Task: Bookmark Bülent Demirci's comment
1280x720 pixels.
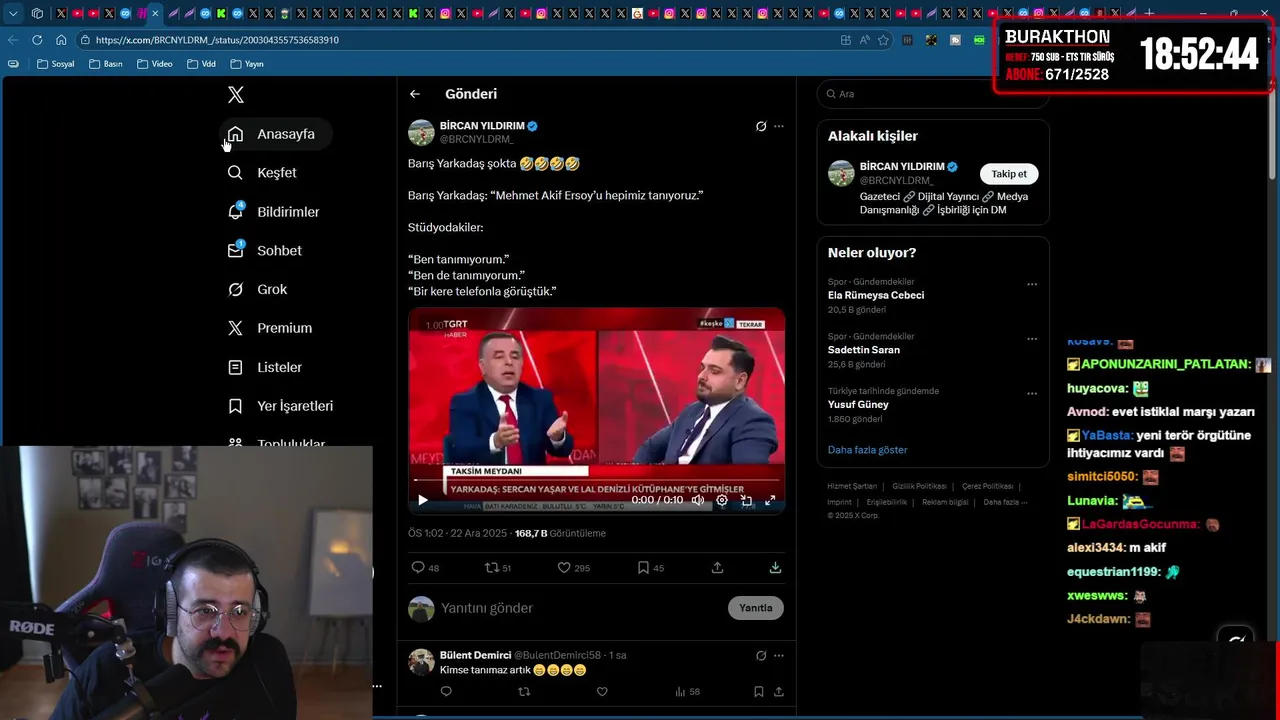Action: pos(759,691)
